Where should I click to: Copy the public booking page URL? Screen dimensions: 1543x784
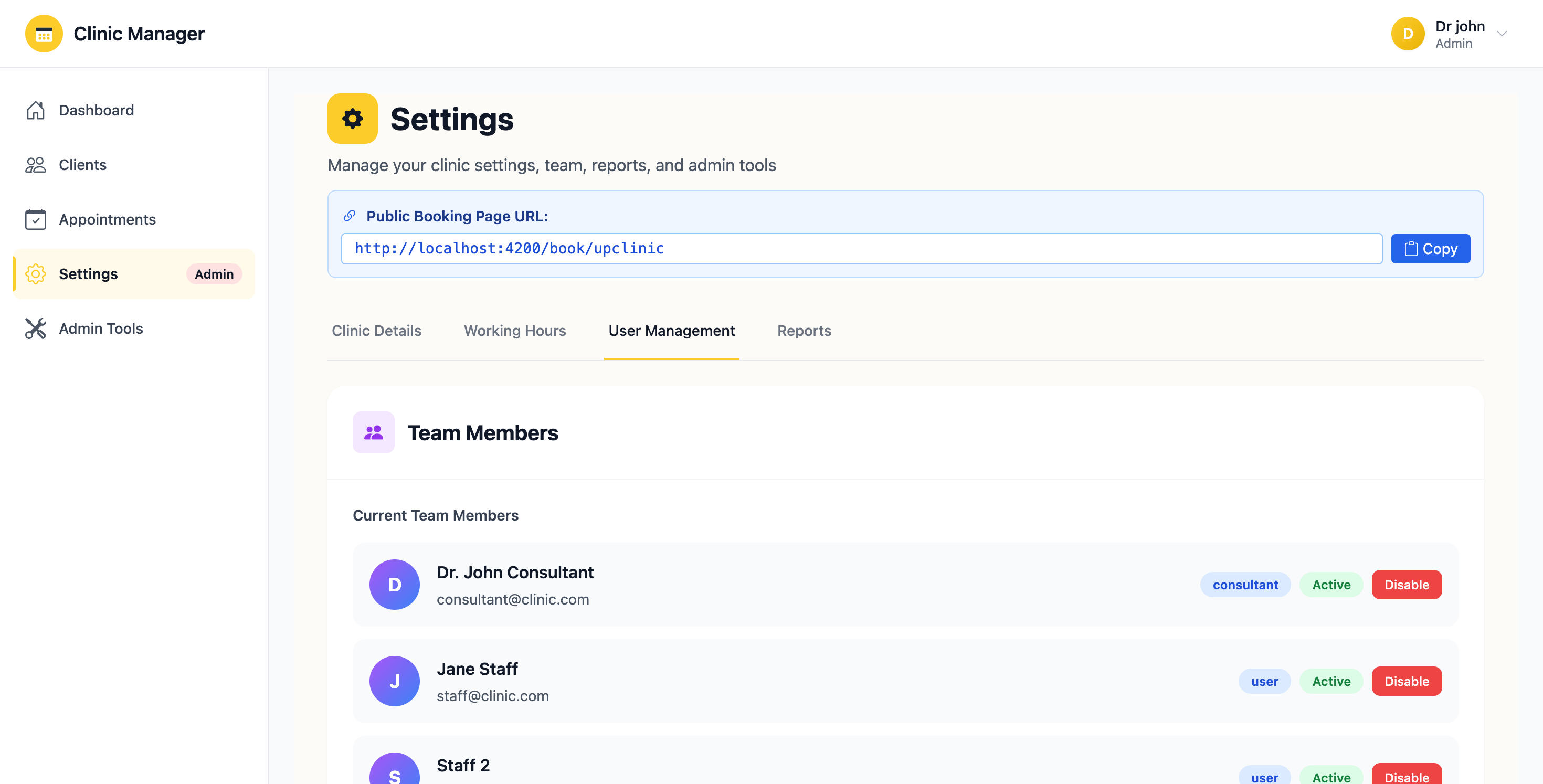coord(1430,249)
